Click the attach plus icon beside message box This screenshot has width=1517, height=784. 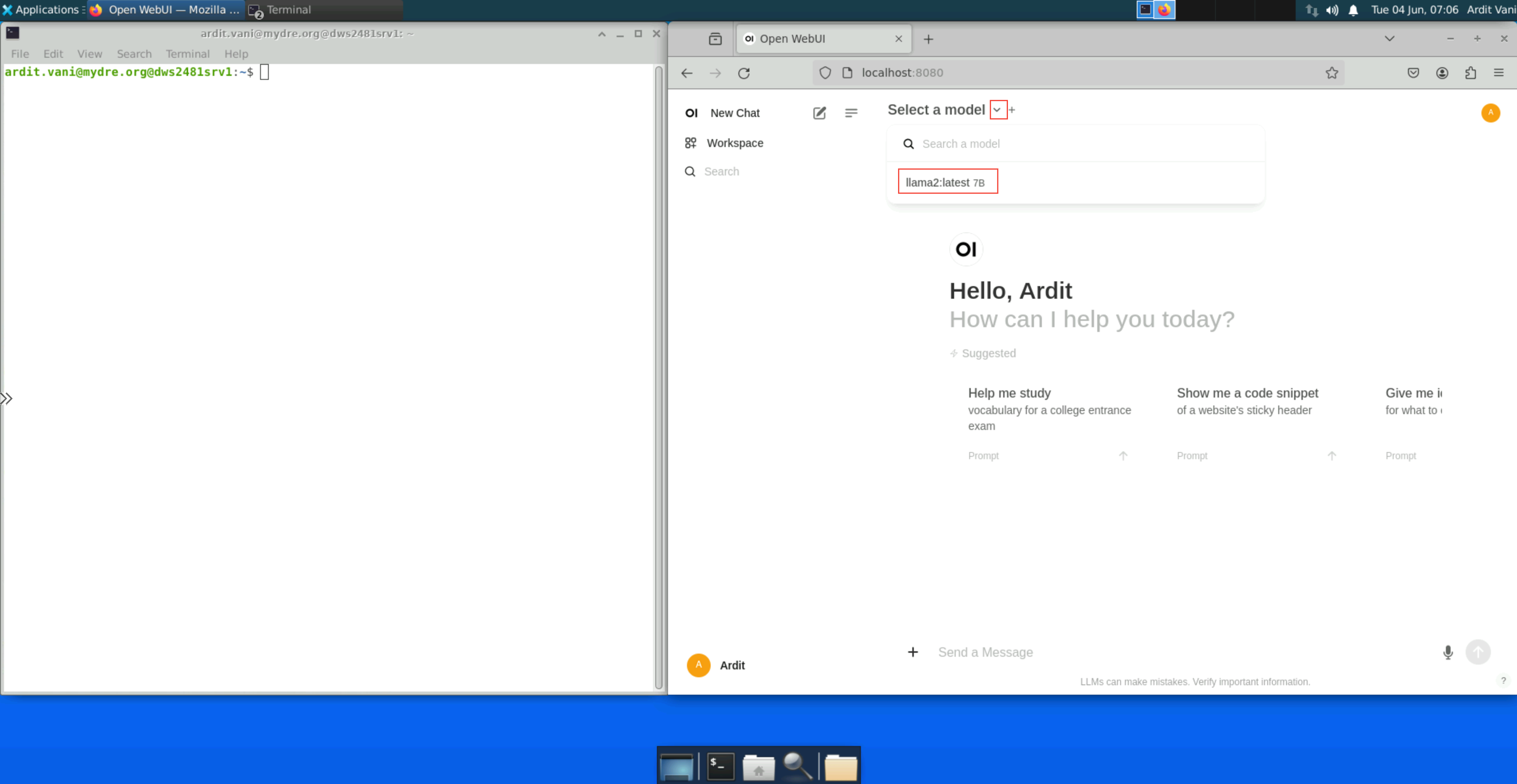(912, 652)
